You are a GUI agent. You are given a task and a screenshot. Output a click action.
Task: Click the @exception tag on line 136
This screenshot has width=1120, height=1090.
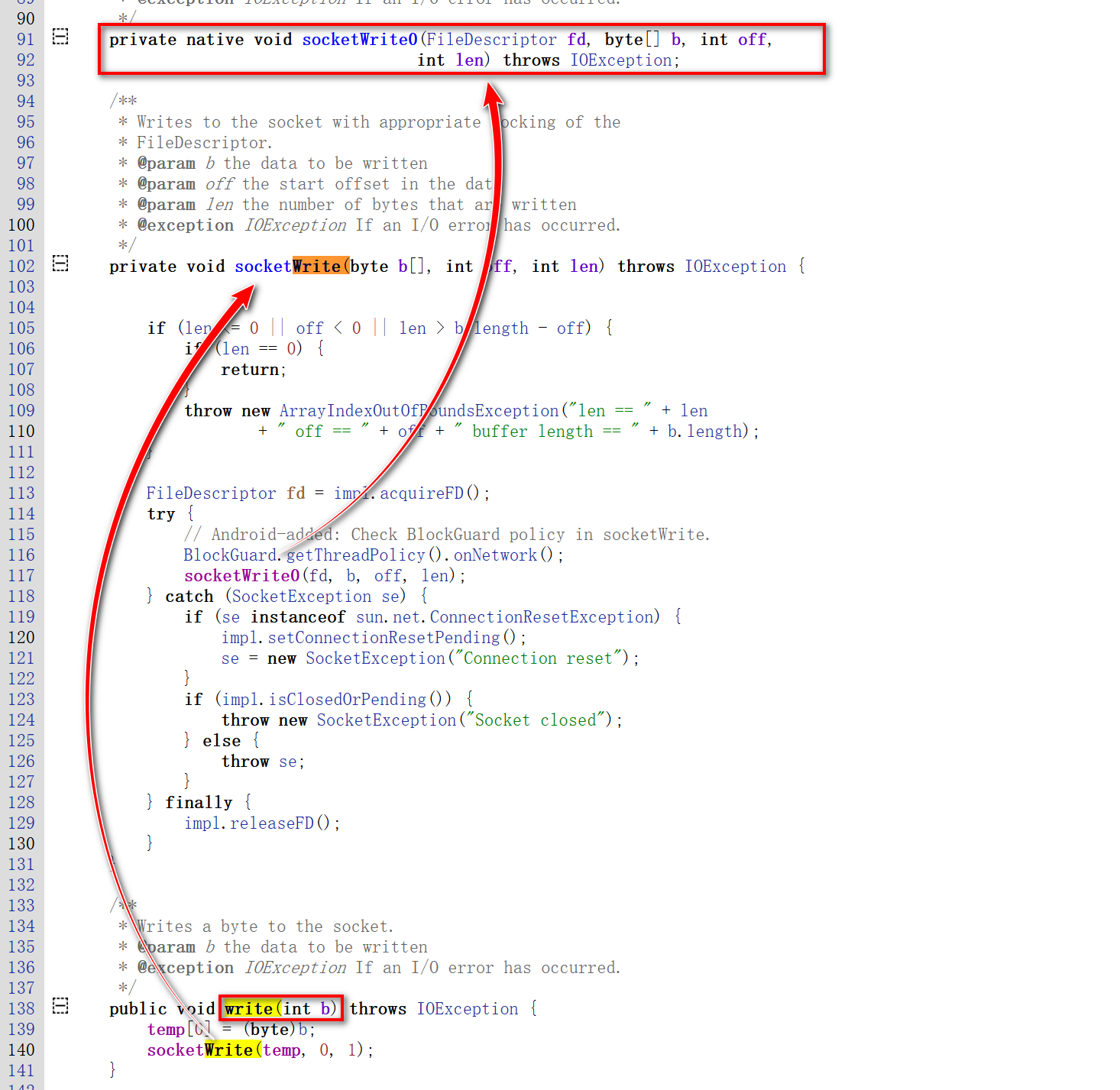tap(186, 967)
